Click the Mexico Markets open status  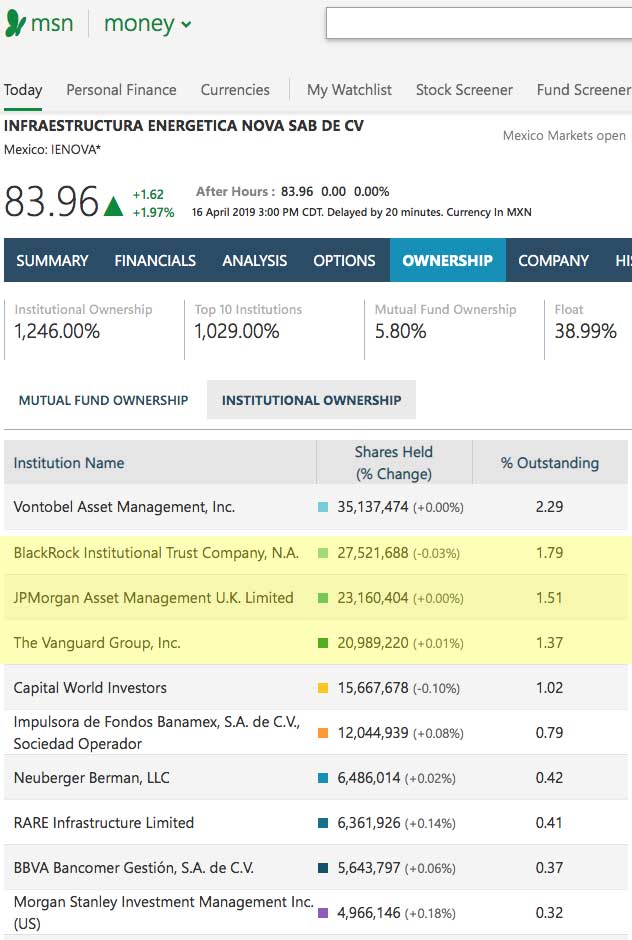[564, 135]
